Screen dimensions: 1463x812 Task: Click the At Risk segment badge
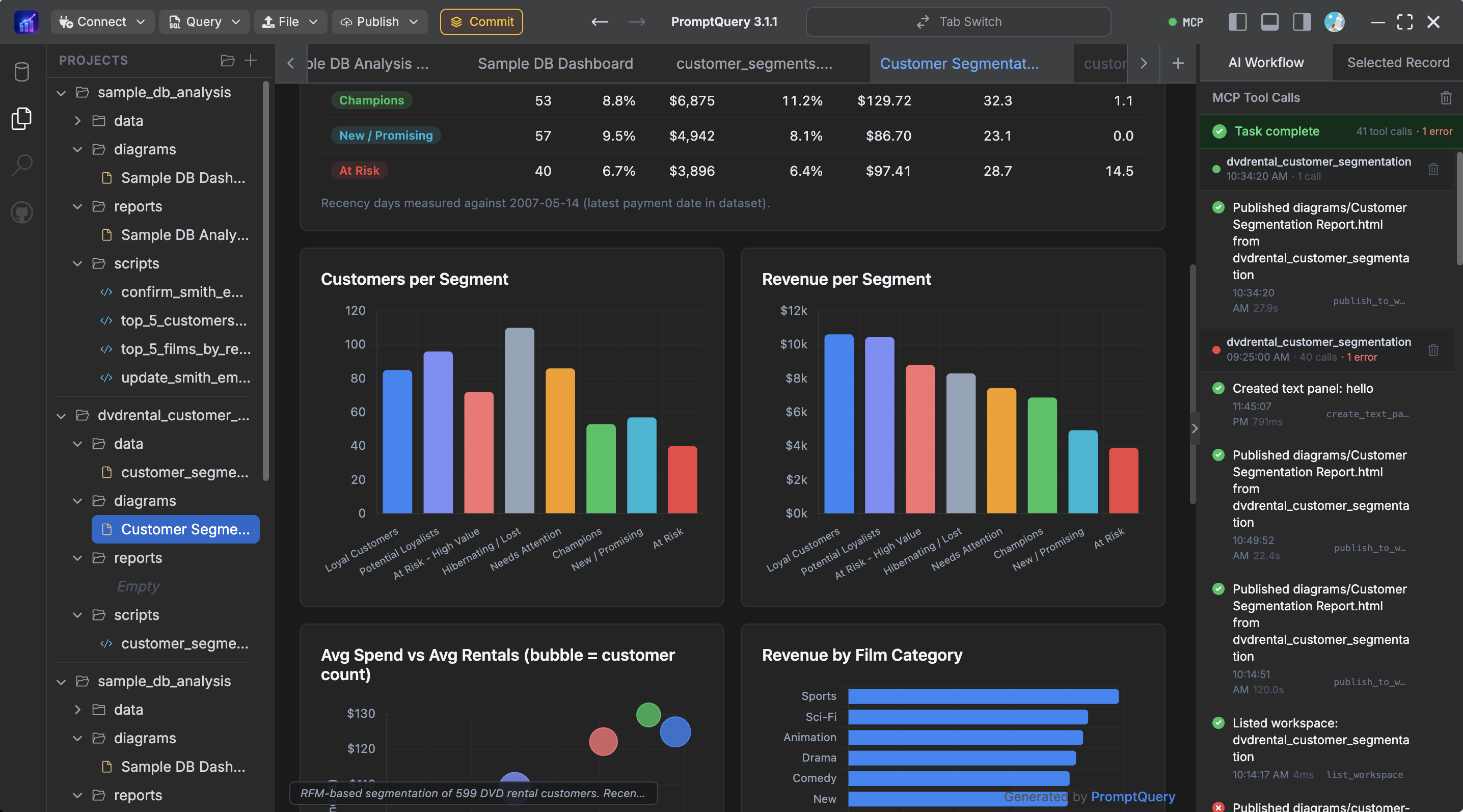[x=359, y=171]
